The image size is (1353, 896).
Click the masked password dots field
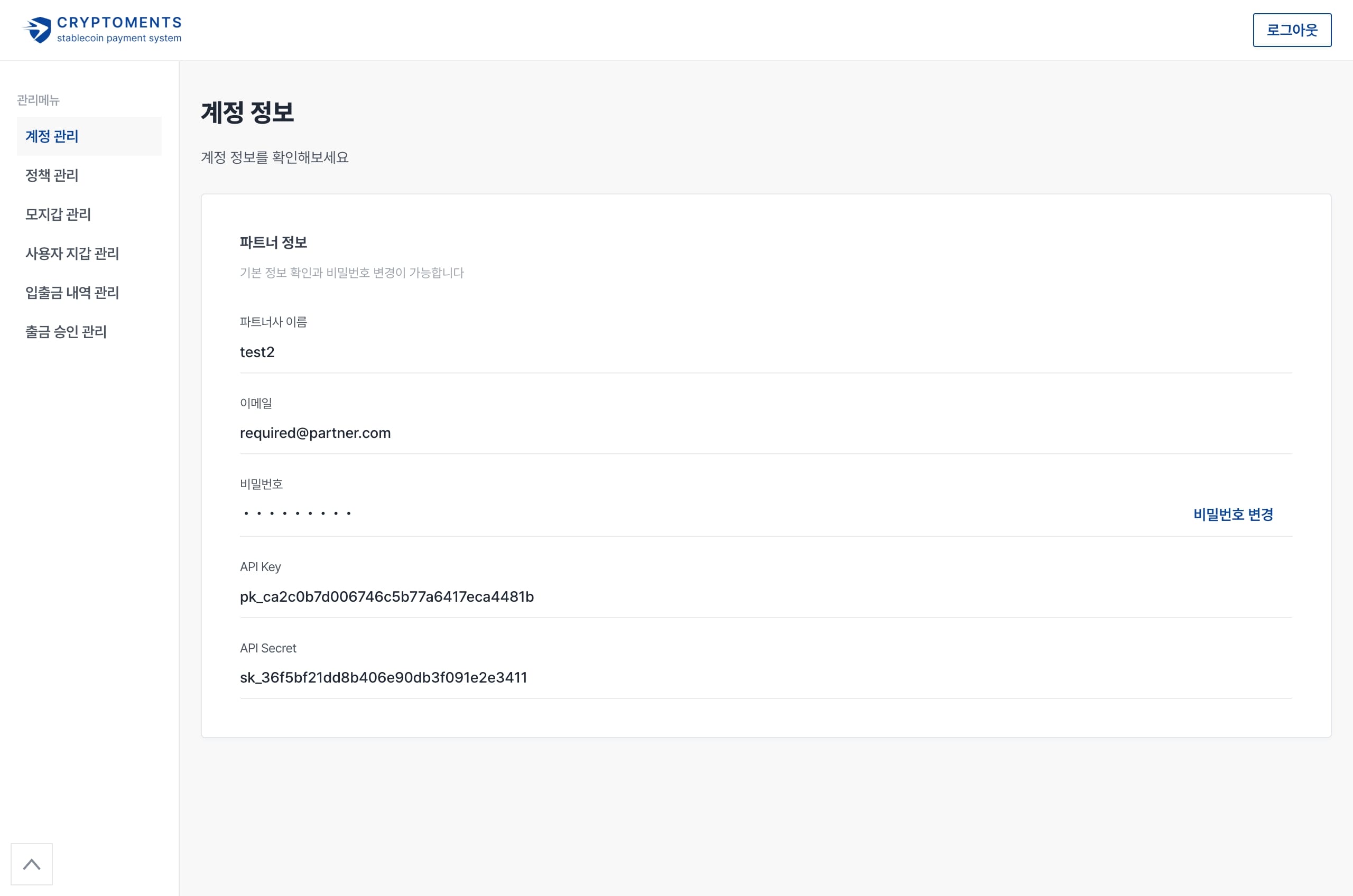click(296, 513)
